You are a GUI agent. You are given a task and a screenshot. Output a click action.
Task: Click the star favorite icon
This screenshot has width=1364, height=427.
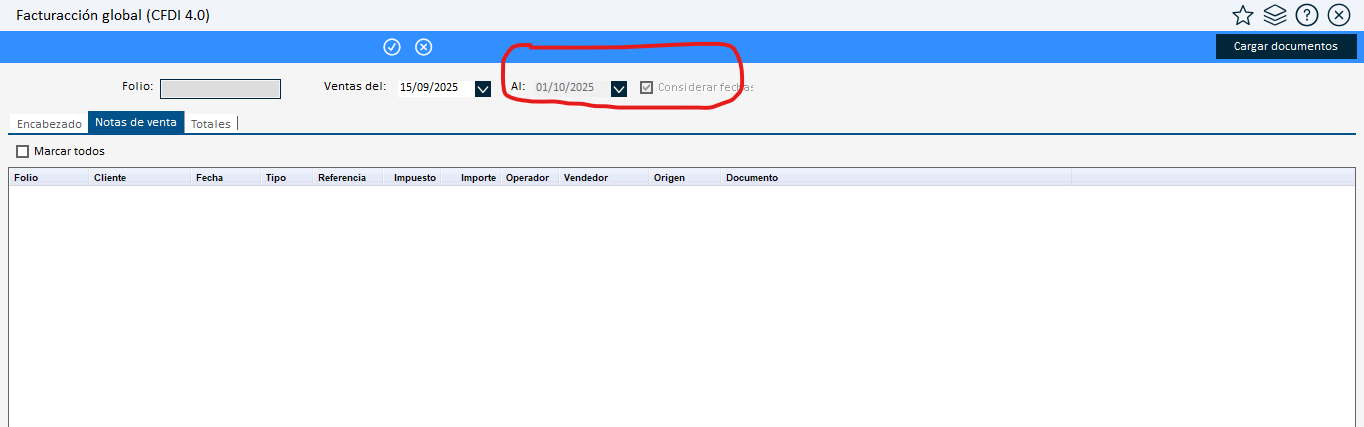tap(1242, 15)
